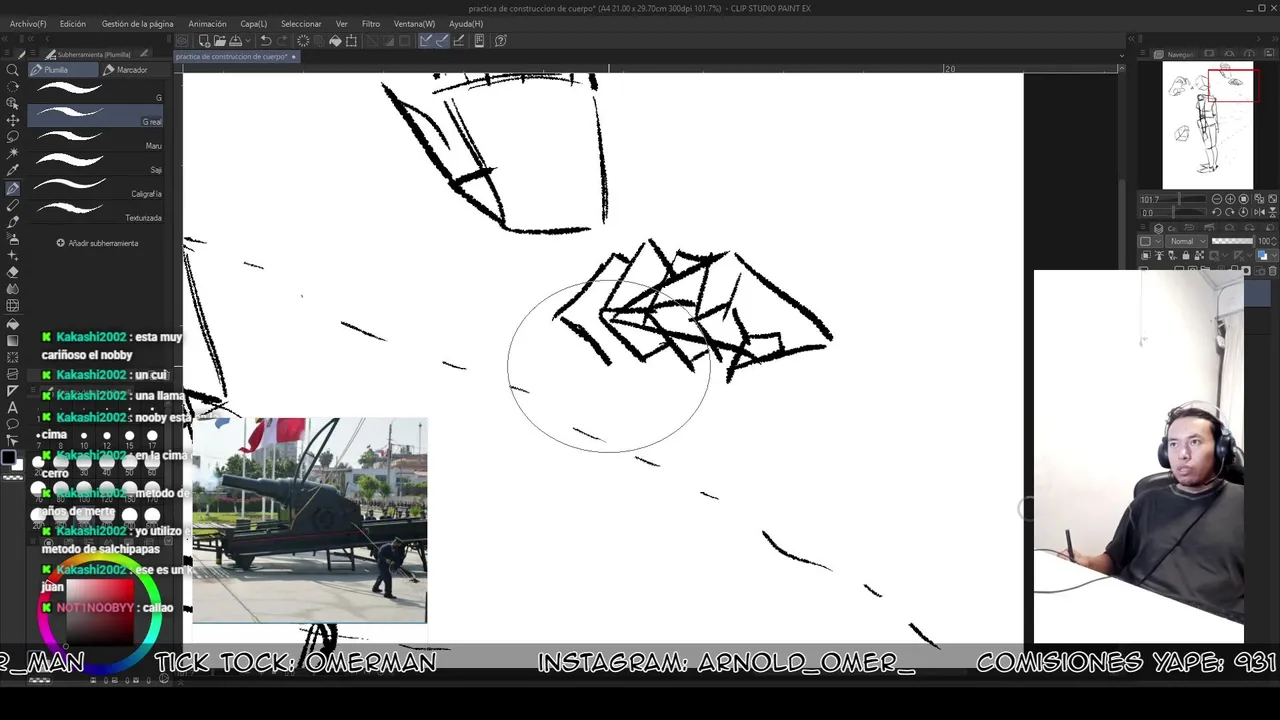
Task: Click the Navigator canvas thumbnail preview
Action: tap(1207, 125)
